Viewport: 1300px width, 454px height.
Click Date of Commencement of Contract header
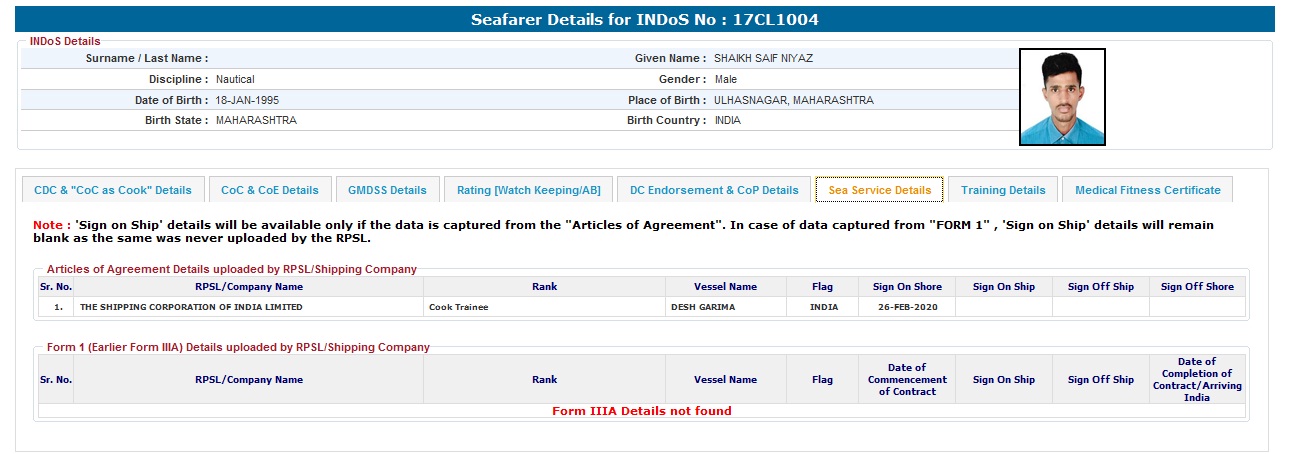906,380
